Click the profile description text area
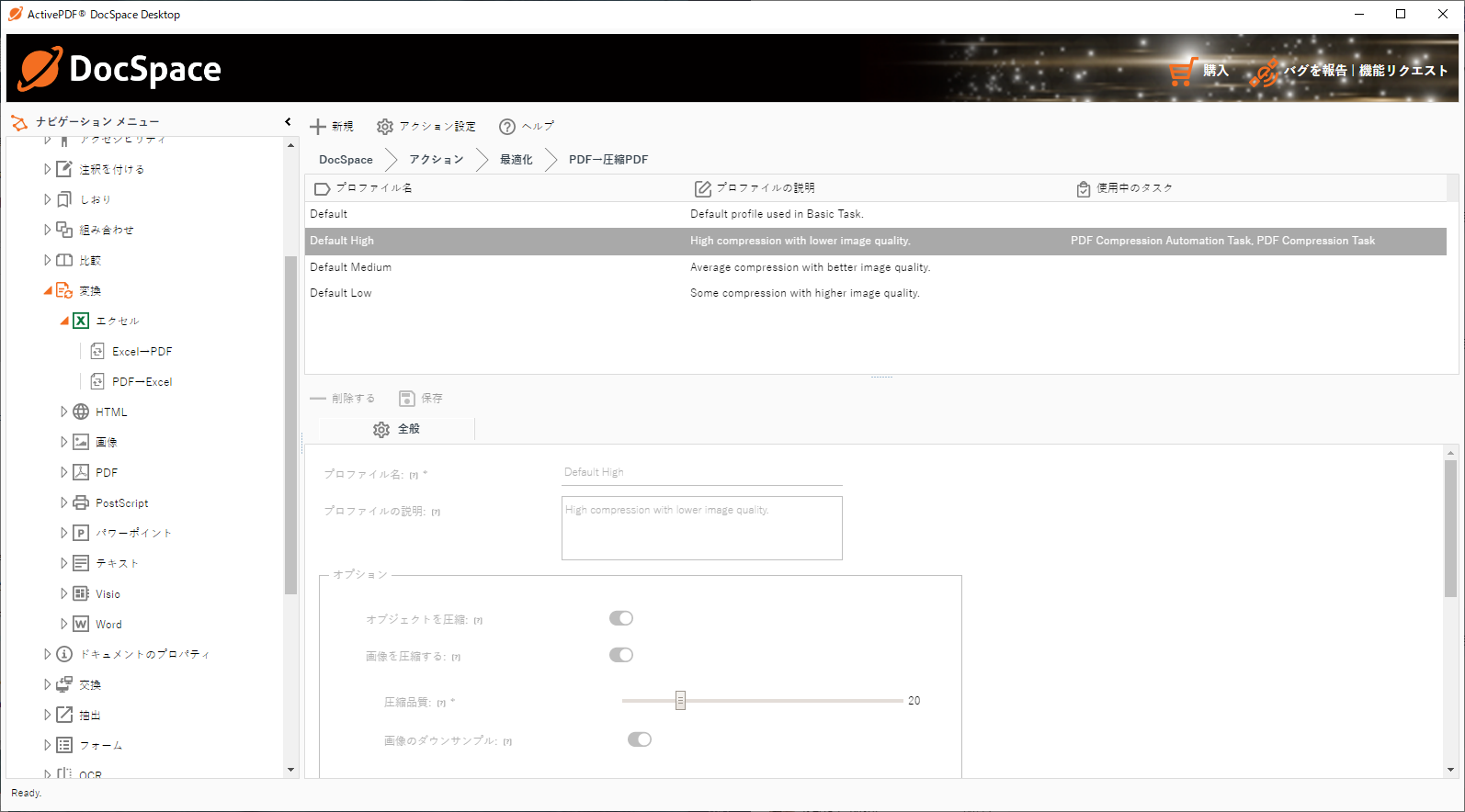The image size is (1465, 812). pos(702,528)
